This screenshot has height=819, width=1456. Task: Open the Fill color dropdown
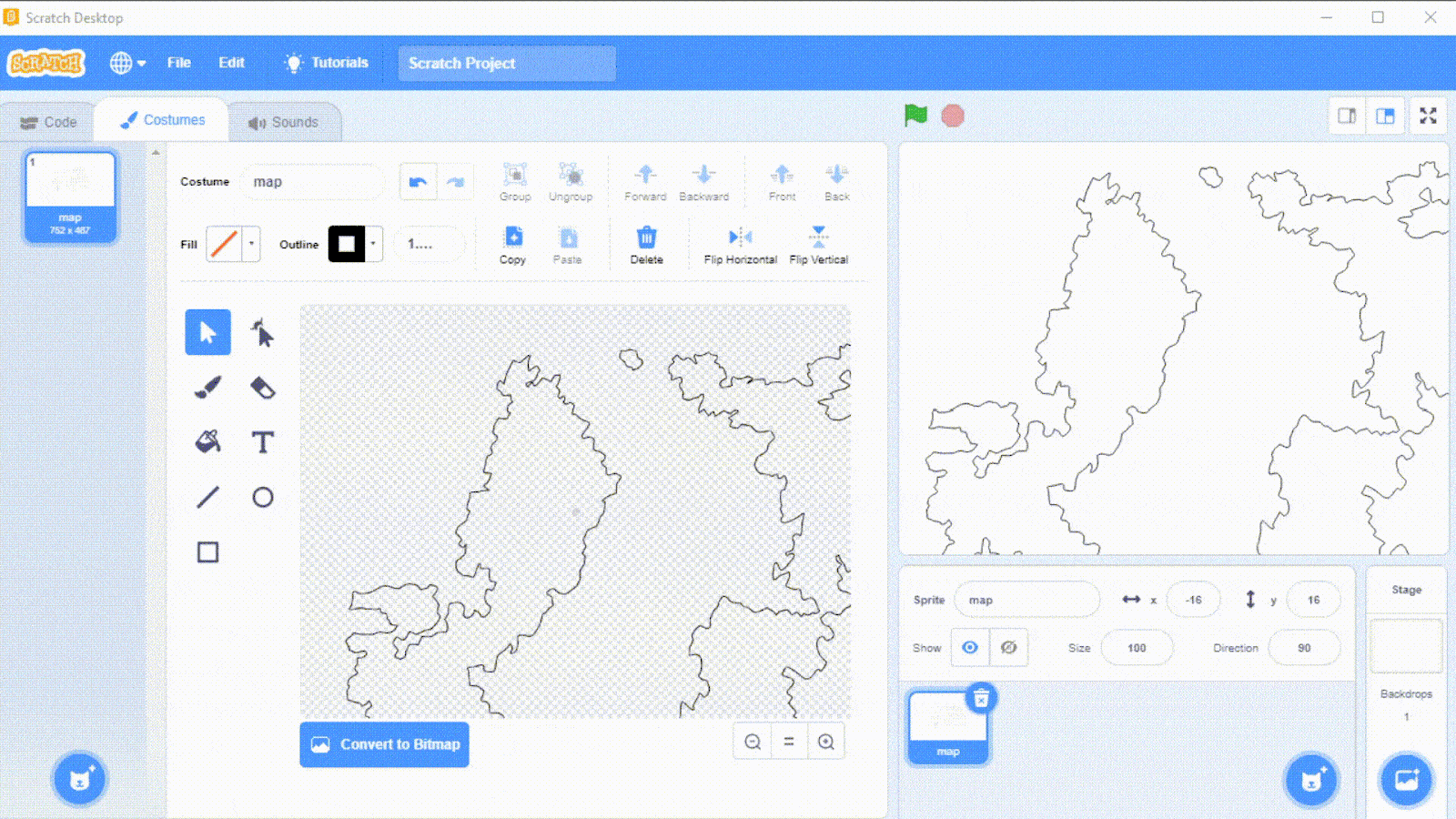coord(252,244)
